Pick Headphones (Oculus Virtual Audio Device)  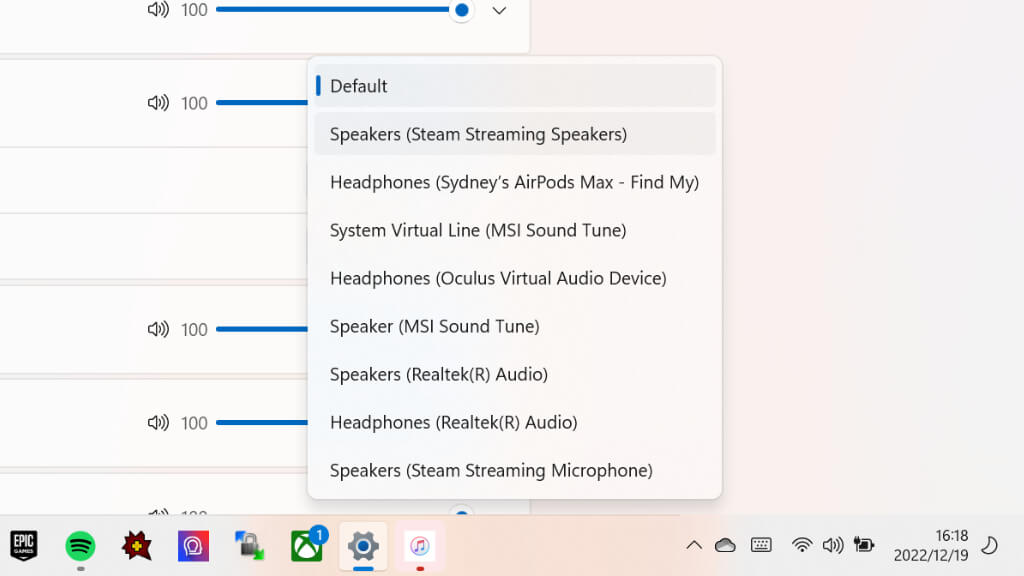(x=515, y=278)
